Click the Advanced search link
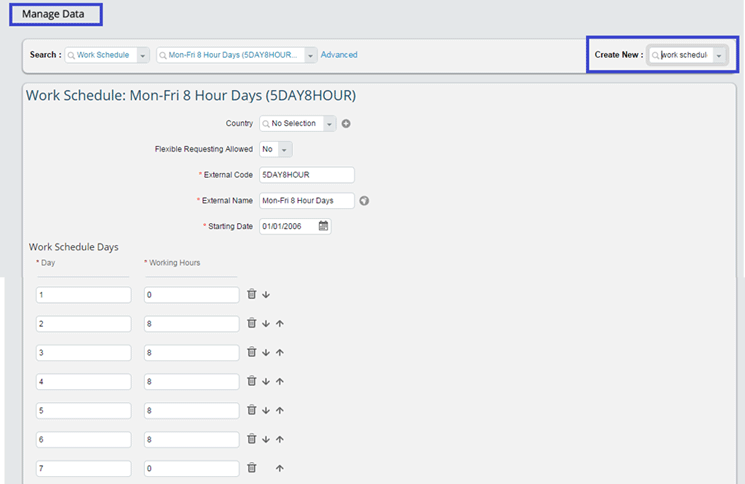The image size is (745, 484). (x=339, y=55)
